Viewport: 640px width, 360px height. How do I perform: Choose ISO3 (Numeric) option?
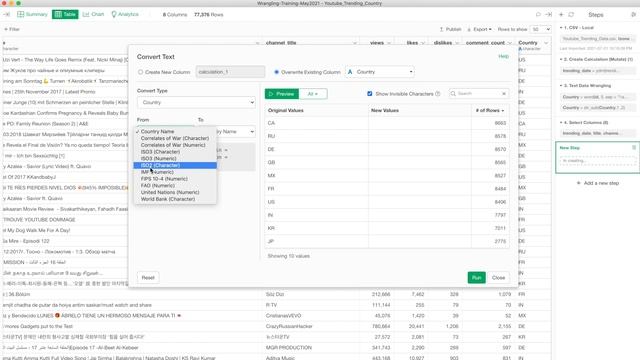coord(175,158)
